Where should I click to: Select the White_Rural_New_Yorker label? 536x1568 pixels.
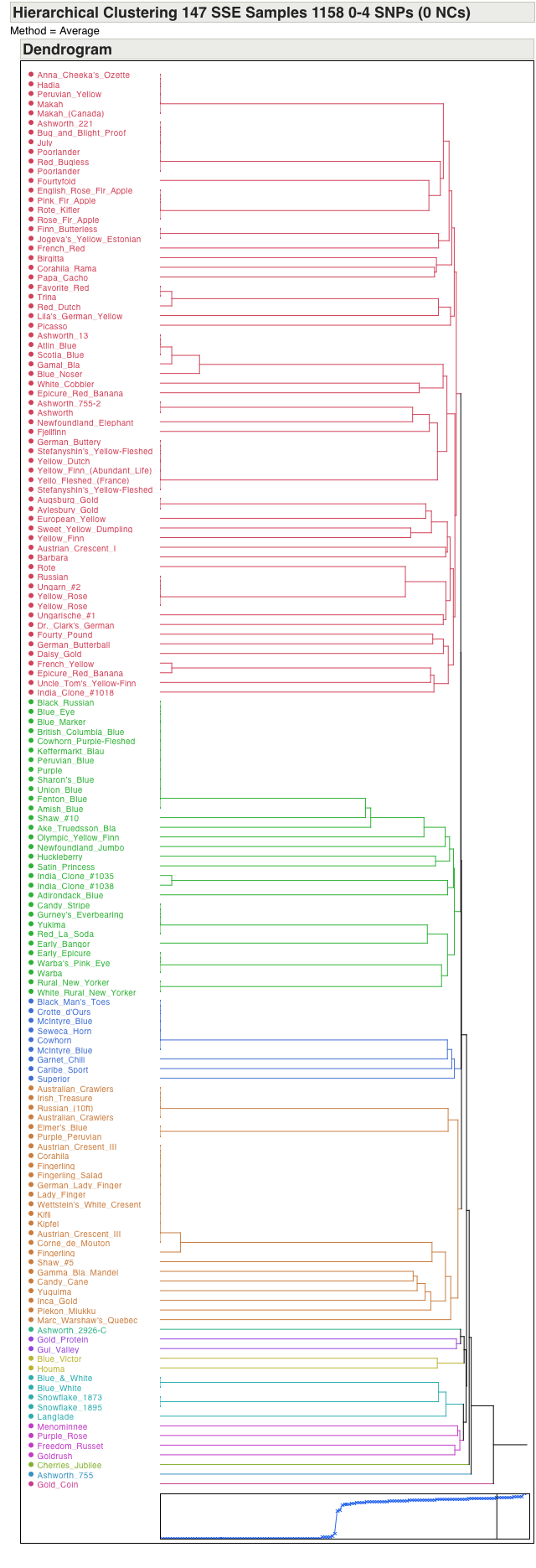(86, 993)
